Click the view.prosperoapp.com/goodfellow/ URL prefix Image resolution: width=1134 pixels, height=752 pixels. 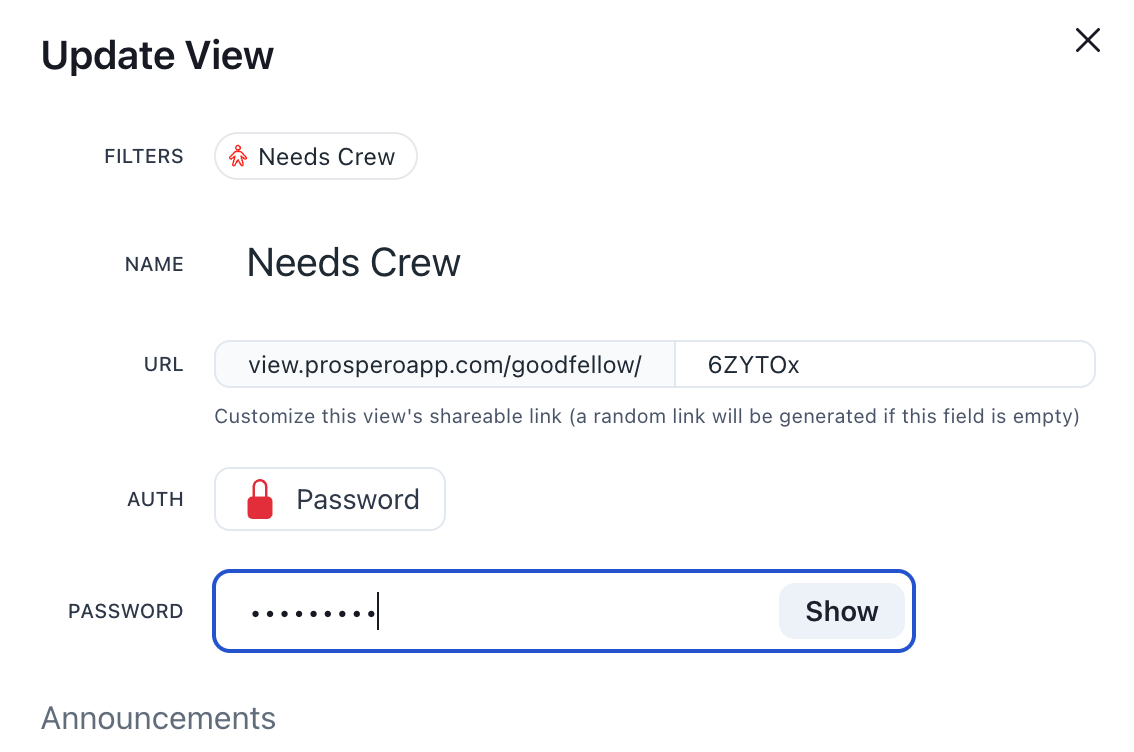point(444,364)
